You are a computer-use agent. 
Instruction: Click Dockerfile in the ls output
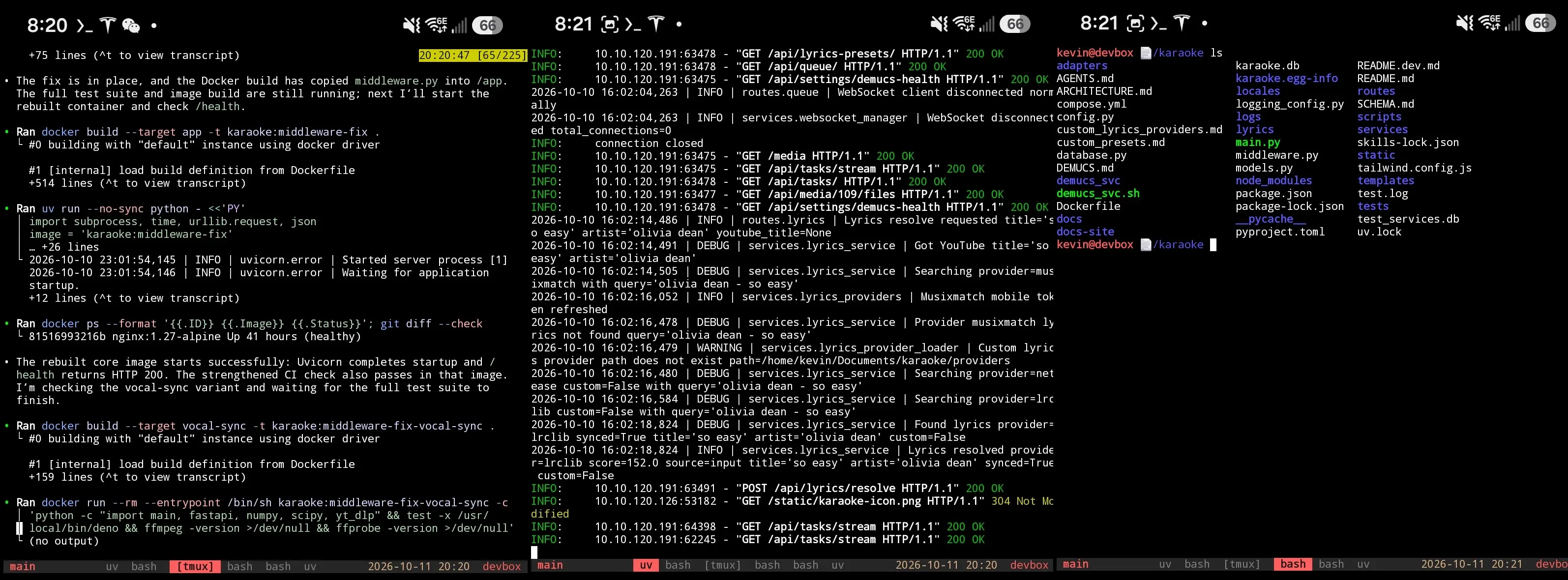(1088, 206)
